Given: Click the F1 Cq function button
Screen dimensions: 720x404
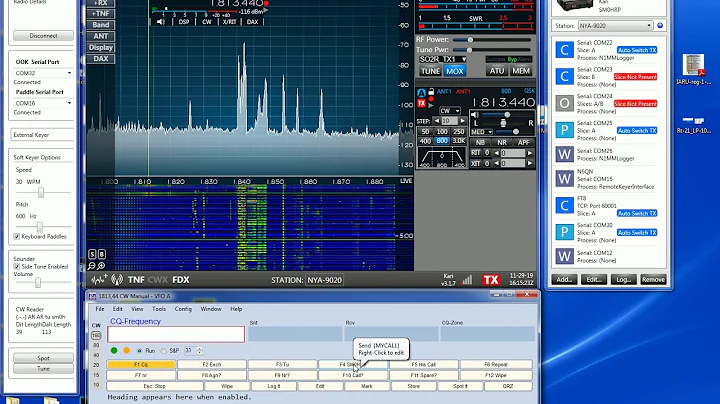Looking at the screenshot, I should (x=141, y=365).
